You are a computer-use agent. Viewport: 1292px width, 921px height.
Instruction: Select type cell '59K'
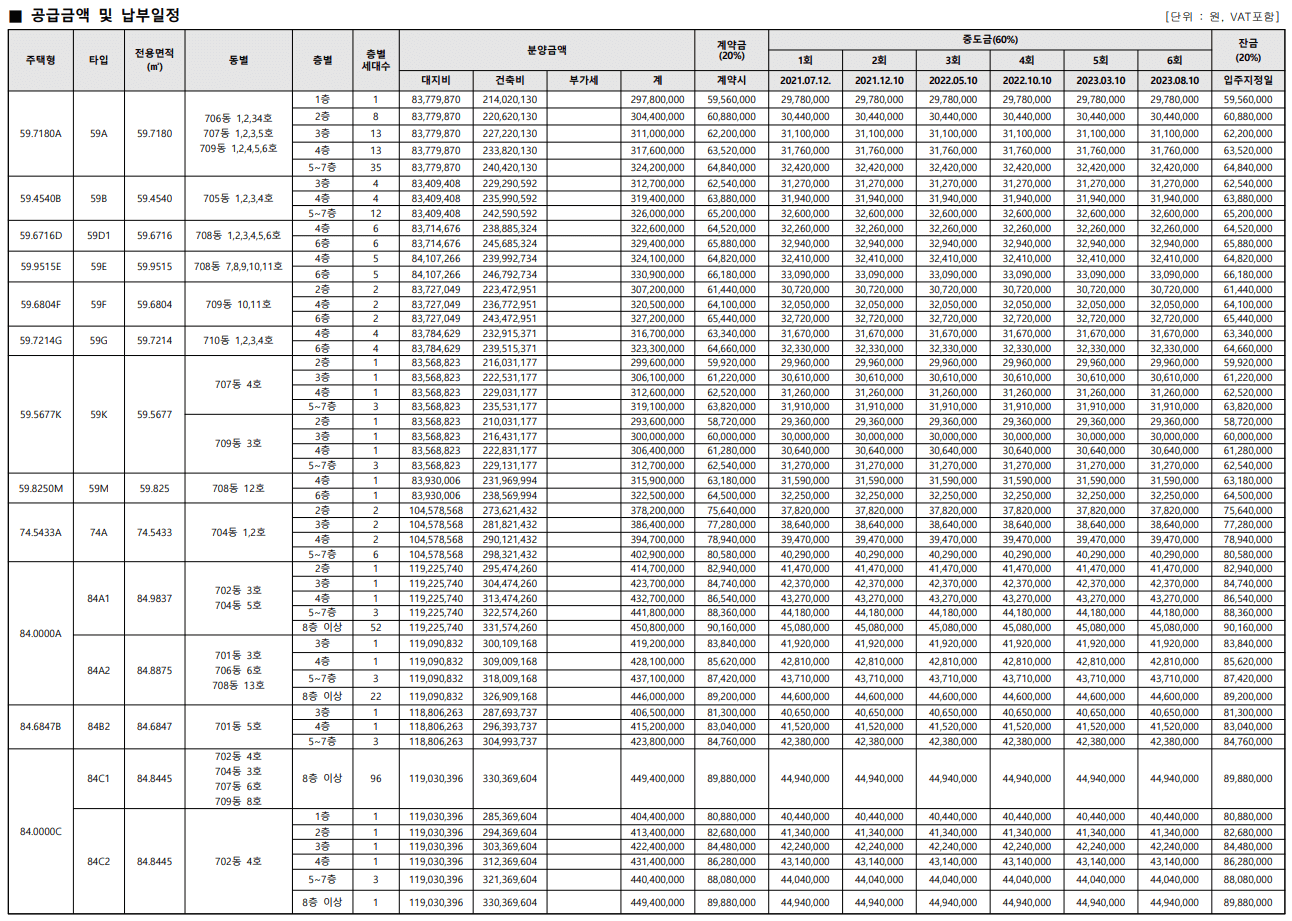pyautogui.click(x=98, y=414)
